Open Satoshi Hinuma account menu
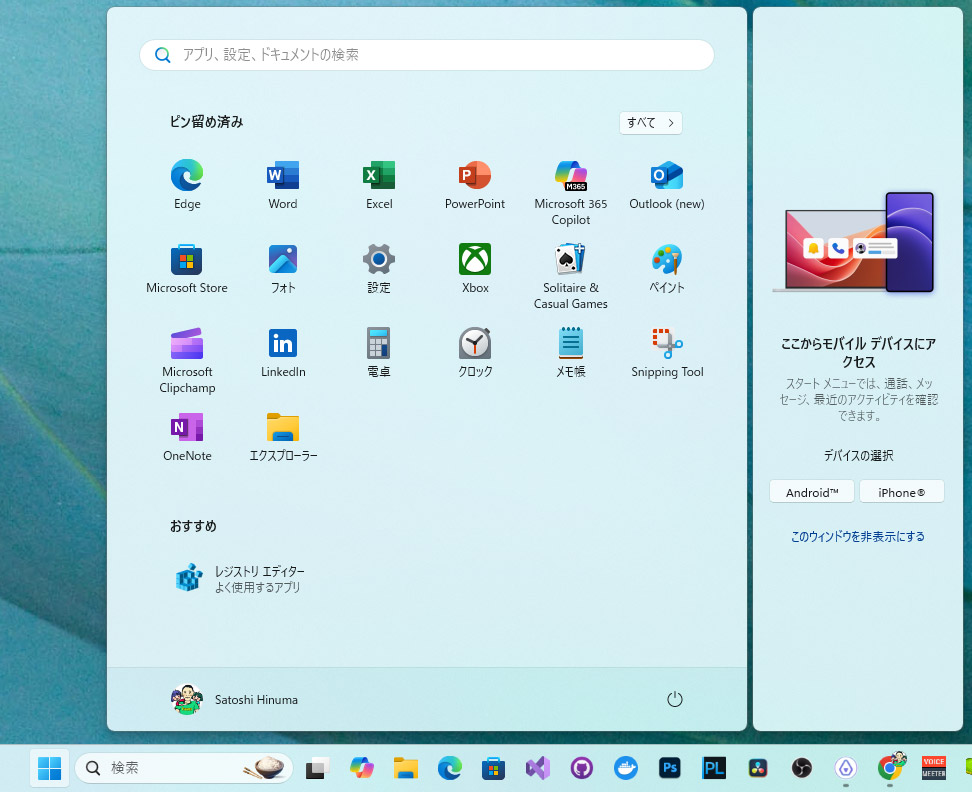This screenshot has width=972, height=792. point(235,699)
